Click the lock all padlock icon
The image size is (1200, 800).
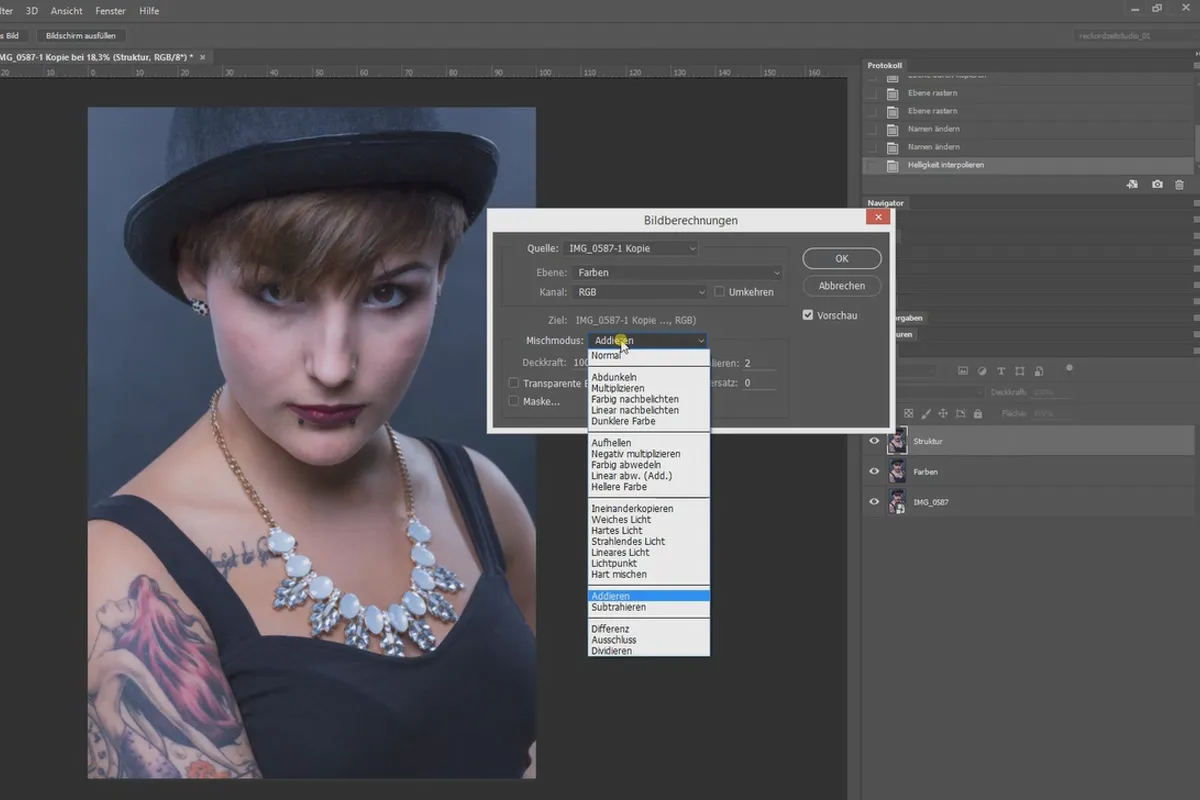coord(978,413)
